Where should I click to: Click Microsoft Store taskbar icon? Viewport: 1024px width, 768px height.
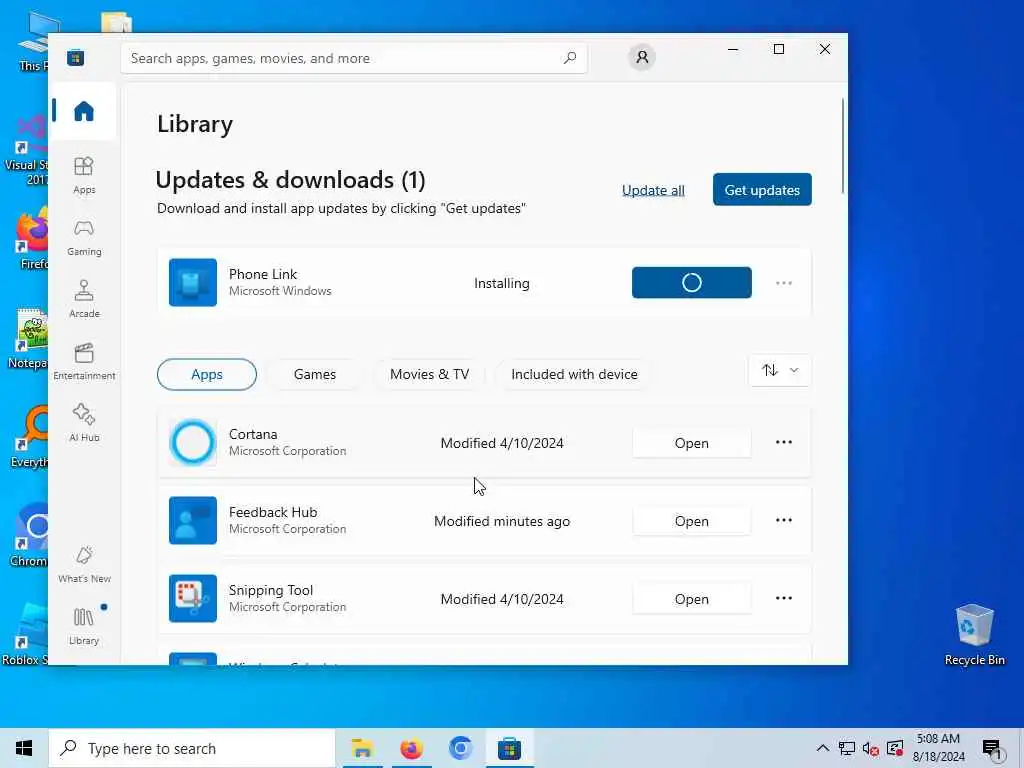[x=509, y=748]
